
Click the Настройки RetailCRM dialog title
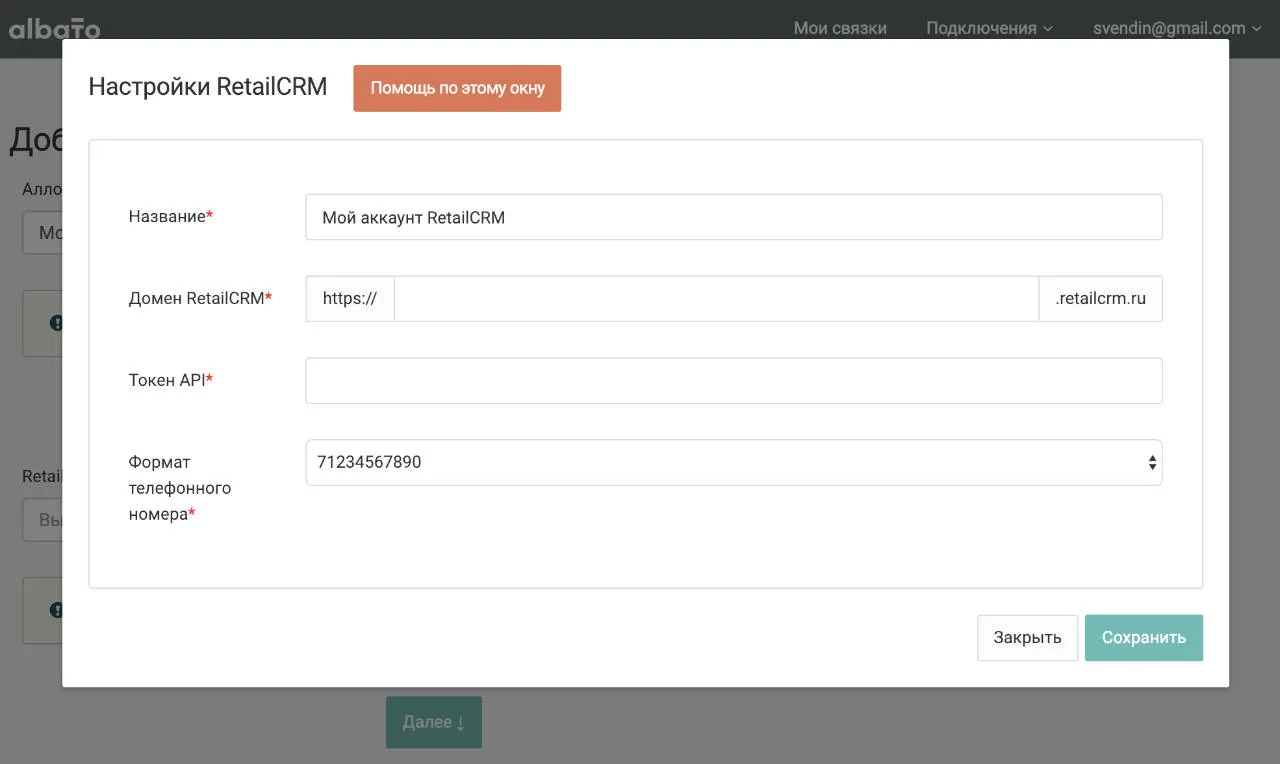pos(208,87)
